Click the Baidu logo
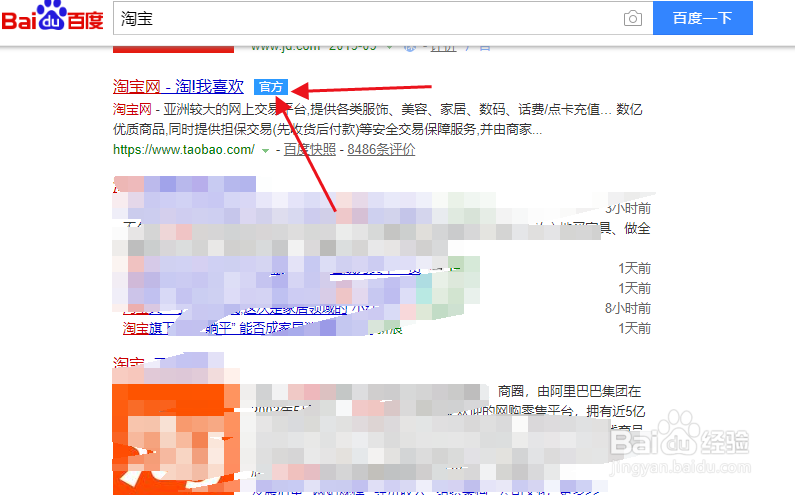Image resolution: width=795 pixels, height=495 pixels. pos(52,17)
